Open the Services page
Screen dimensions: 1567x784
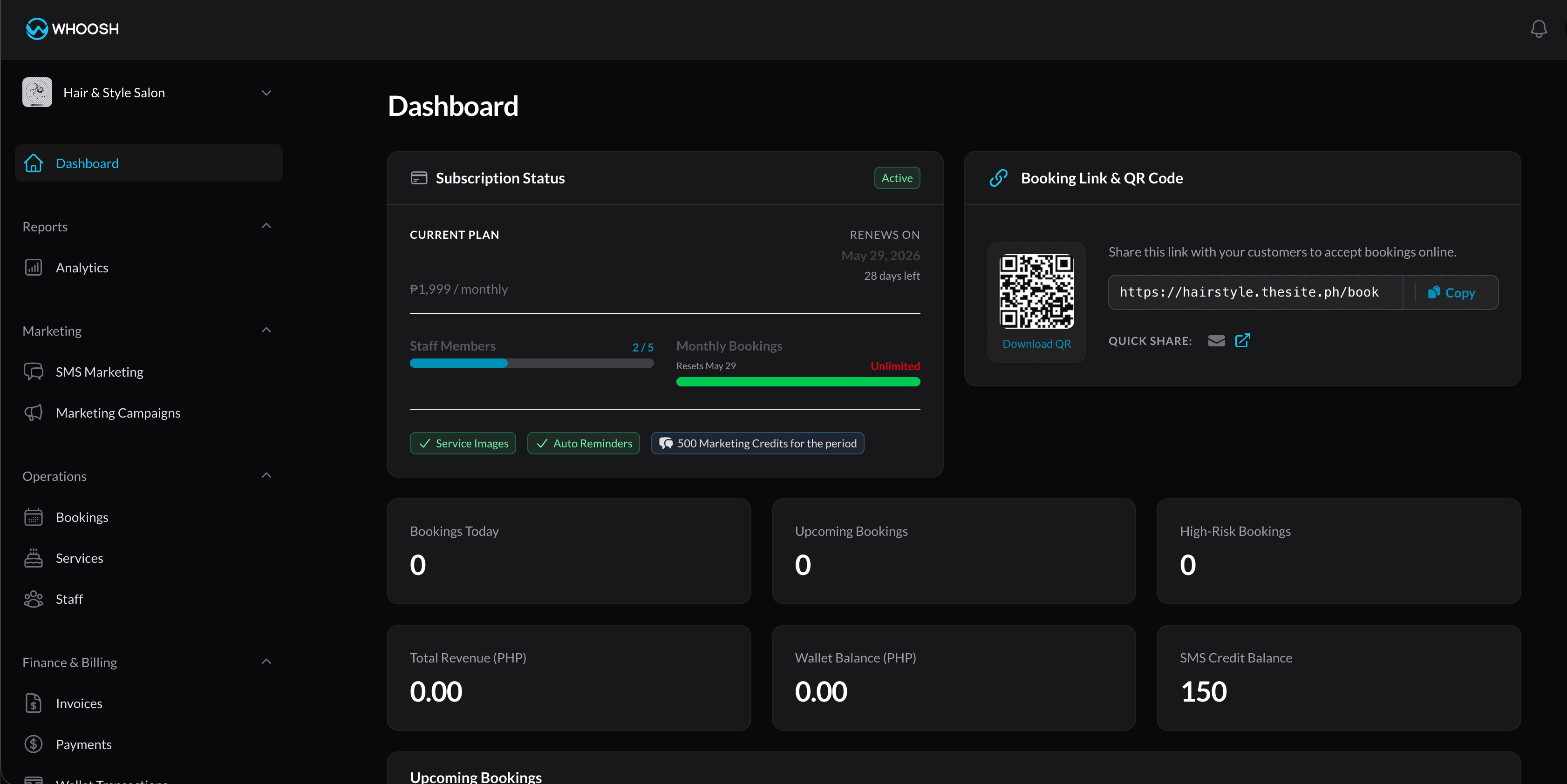pyautogui.click(x=80, y=558)
